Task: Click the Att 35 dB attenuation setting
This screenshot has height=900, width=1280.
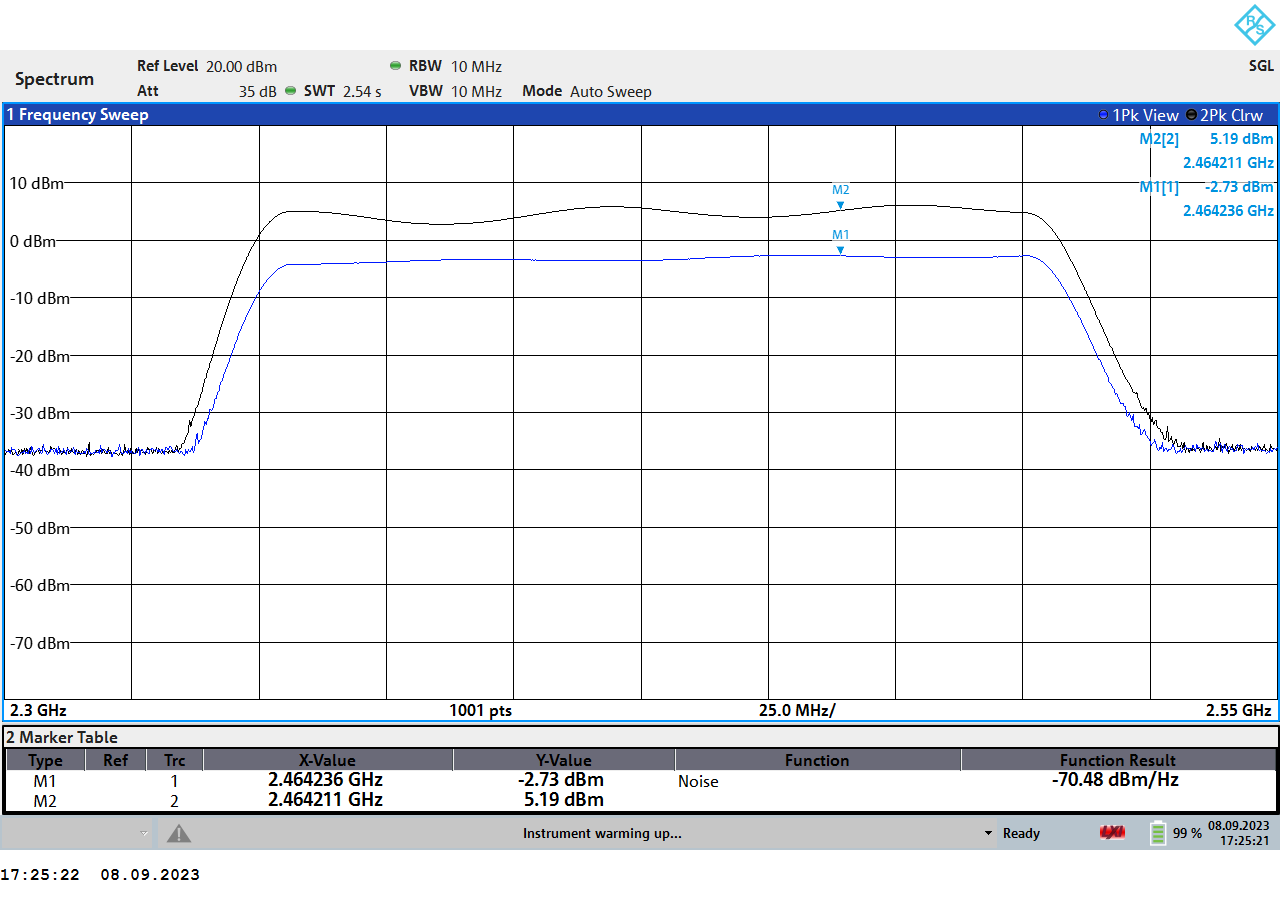Action: (207, 91)
